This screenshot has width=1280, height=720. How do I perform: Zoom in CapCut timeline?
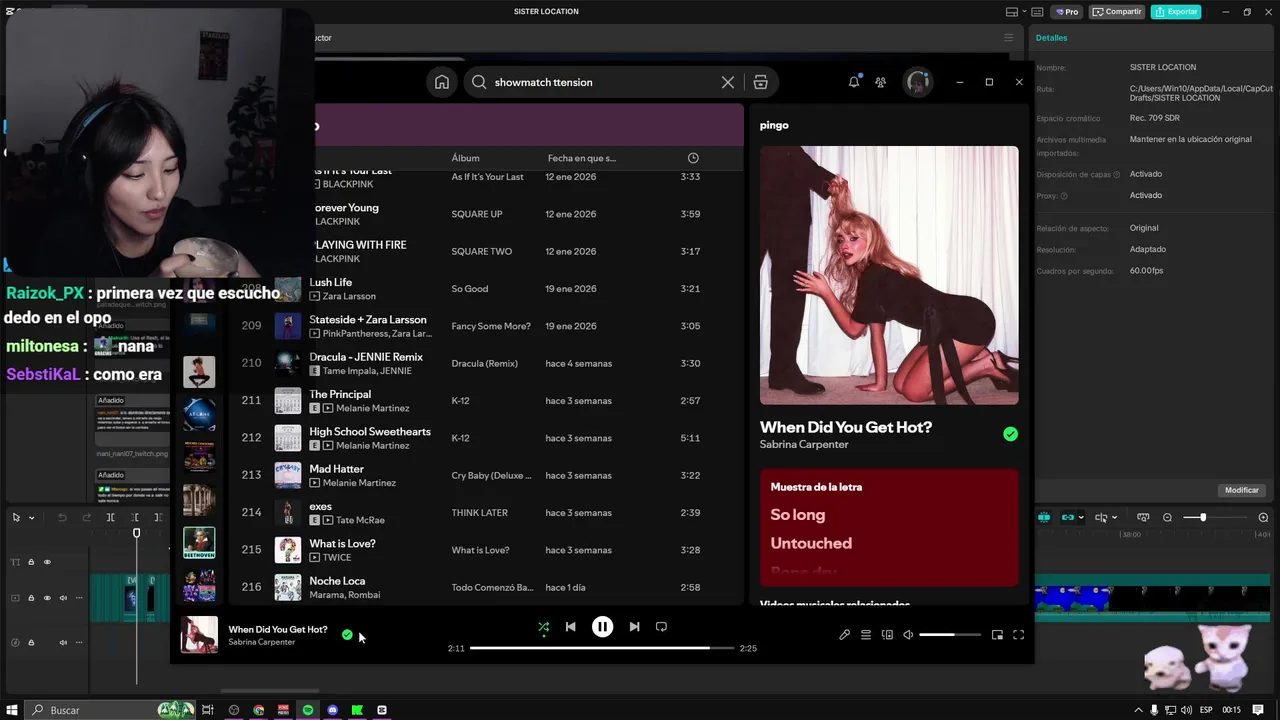[x=1263, y=517]
